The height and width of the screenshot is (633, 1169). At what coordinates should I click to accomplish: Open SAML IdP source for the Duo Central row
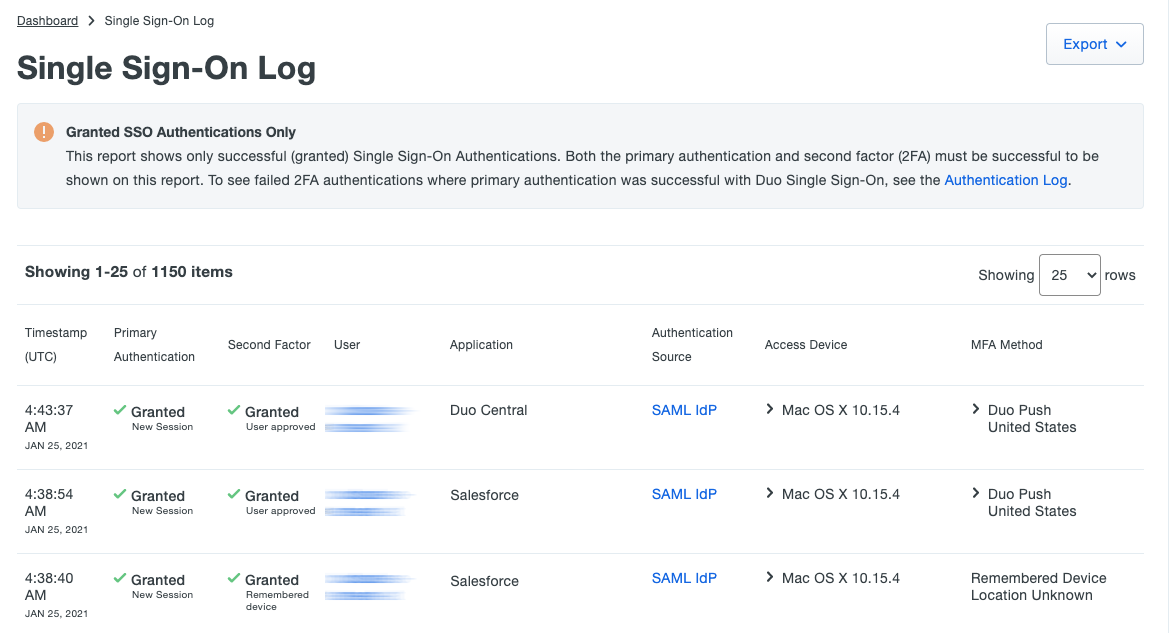[684, 409]
